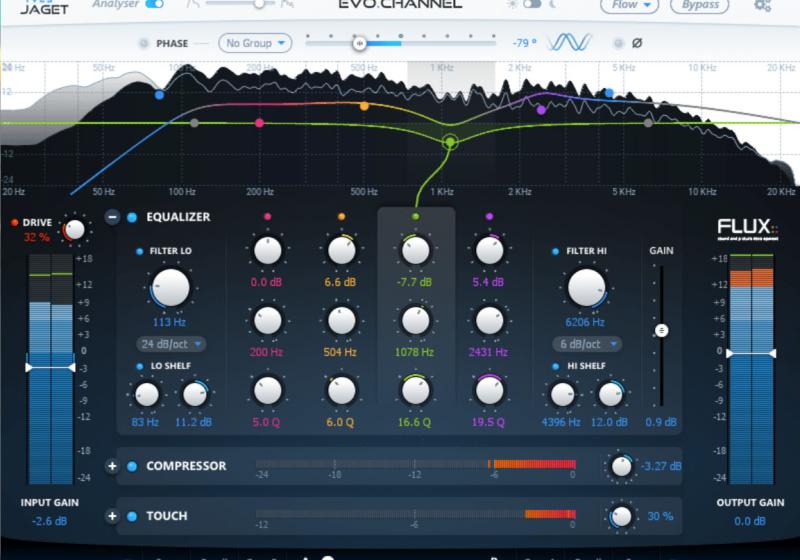This screenshot has height=560, width=800.
Task: Click the 504 Hz frequency knob
Action: tap(341, 321)
